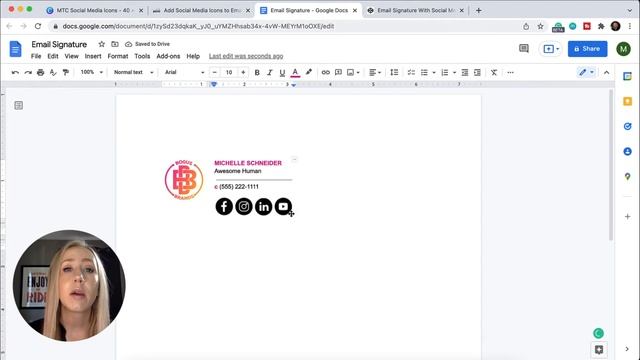Viewport: 640px width, 360px height.
Task: Open the Tools menu
Action: coord(142,56)
